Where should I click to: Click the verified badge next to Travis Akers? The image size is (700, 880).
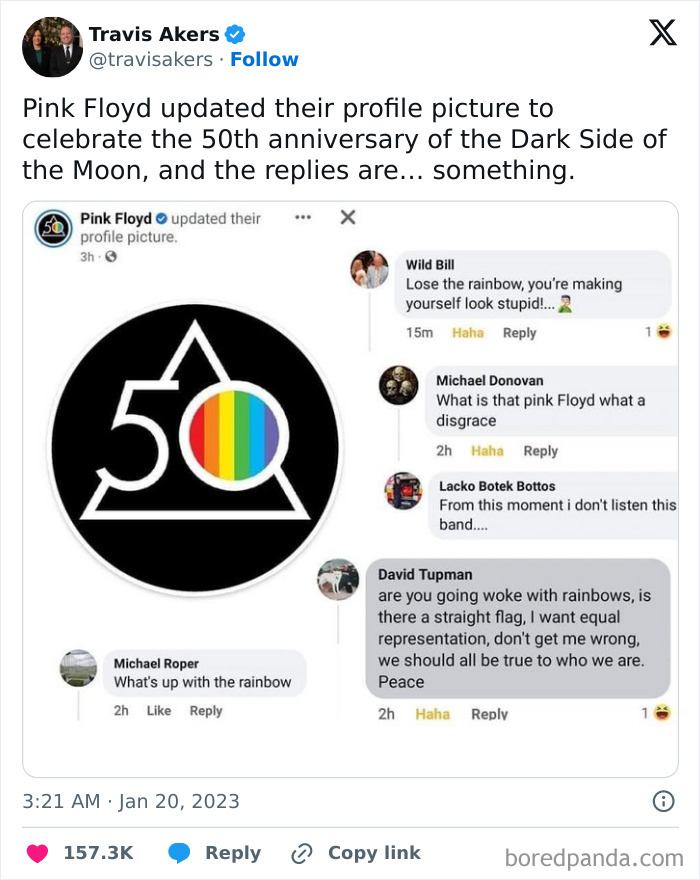234,33
